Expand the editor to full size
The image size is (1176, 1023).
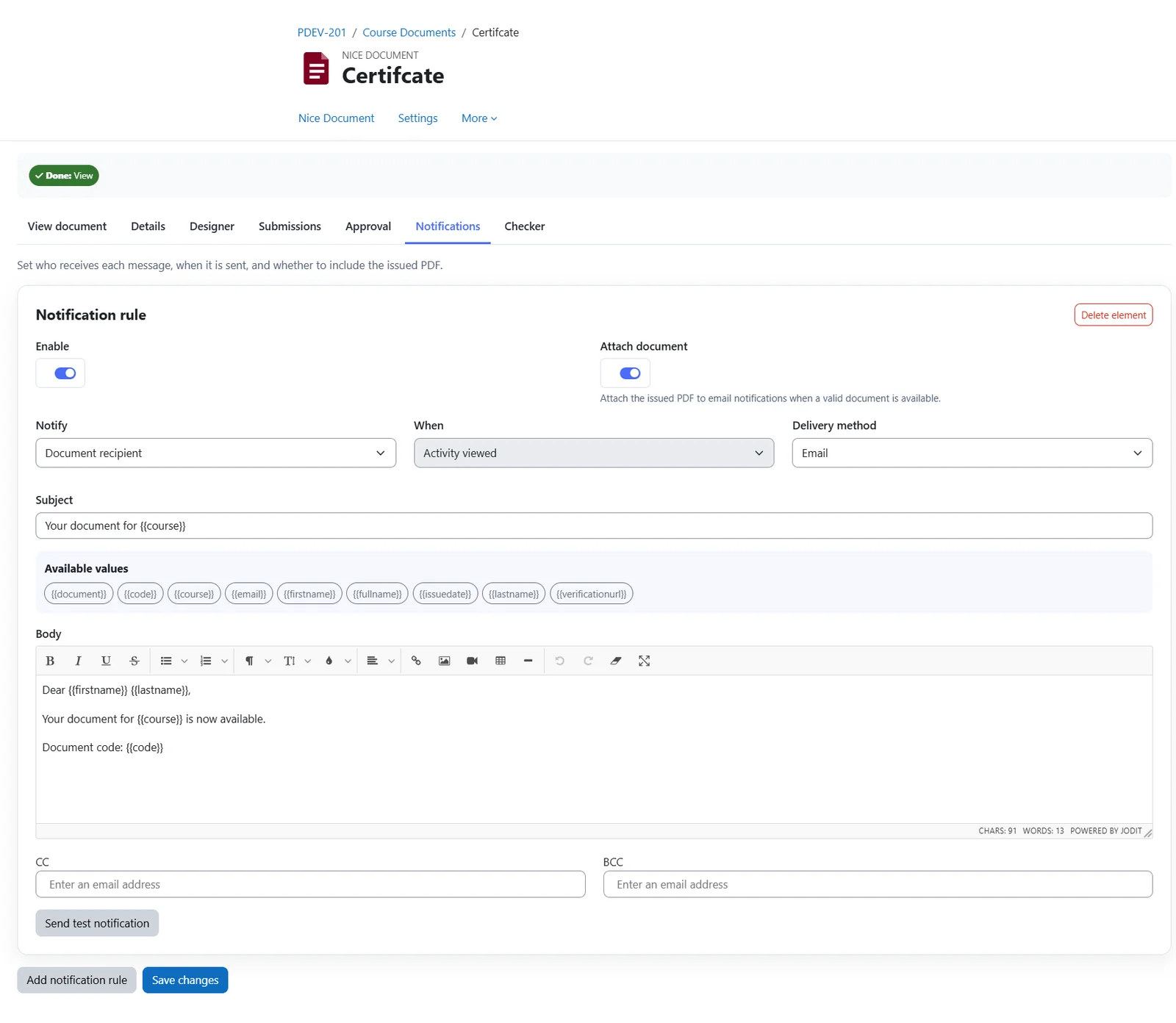click(645, 661)
